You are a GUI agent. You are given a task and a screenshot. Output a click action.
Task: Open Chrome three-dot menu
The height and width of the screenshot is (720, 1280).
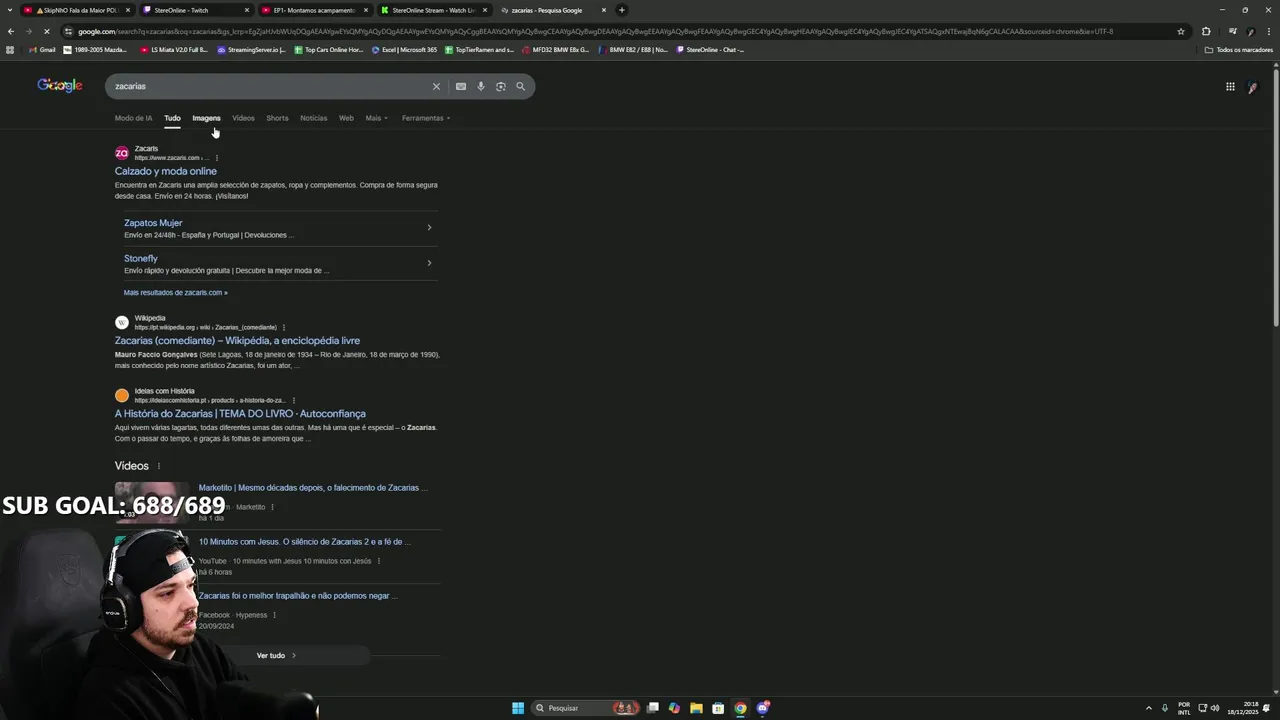[1268, 31]
